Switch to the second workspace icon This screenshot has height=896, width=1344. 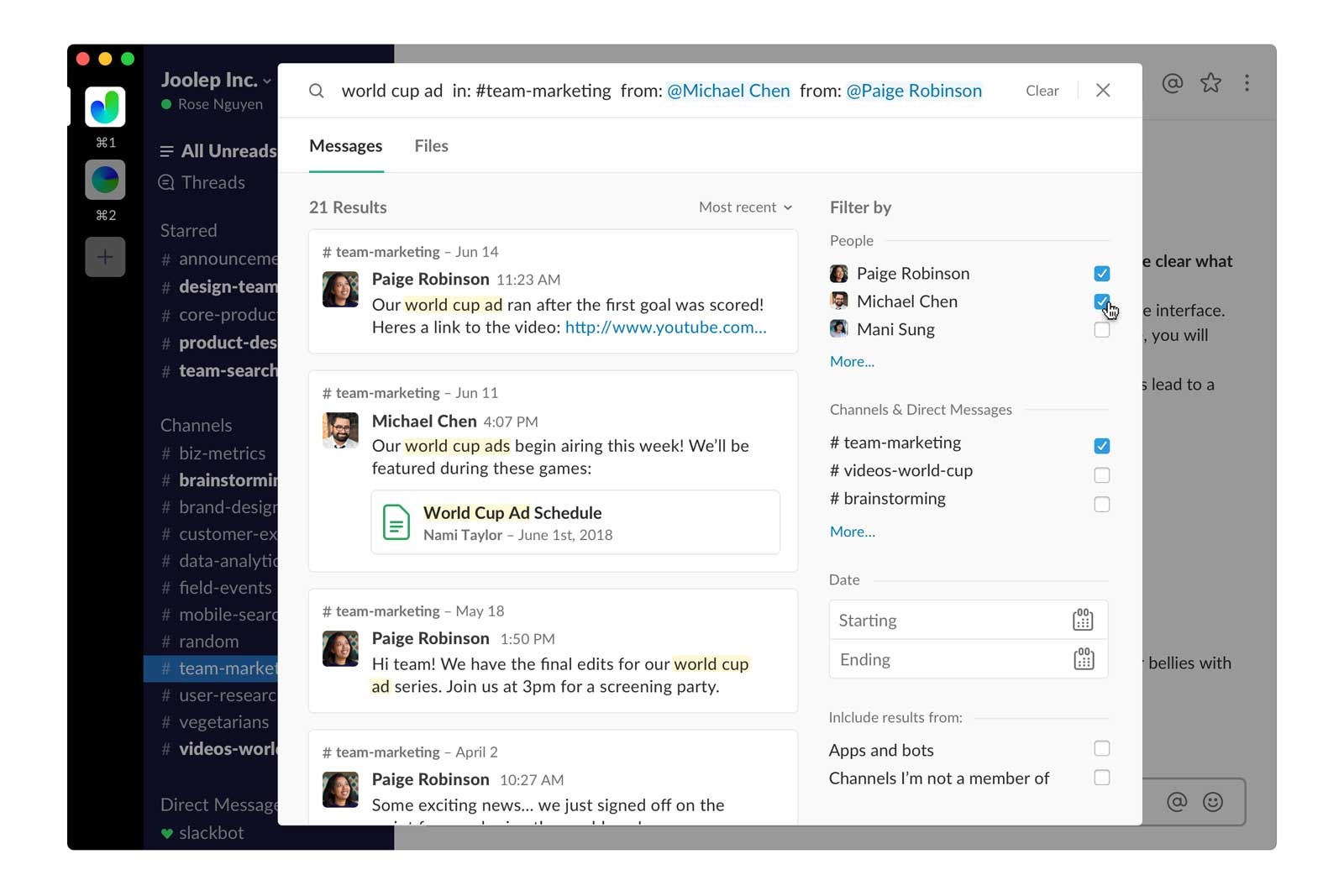[x=105, y=180]
